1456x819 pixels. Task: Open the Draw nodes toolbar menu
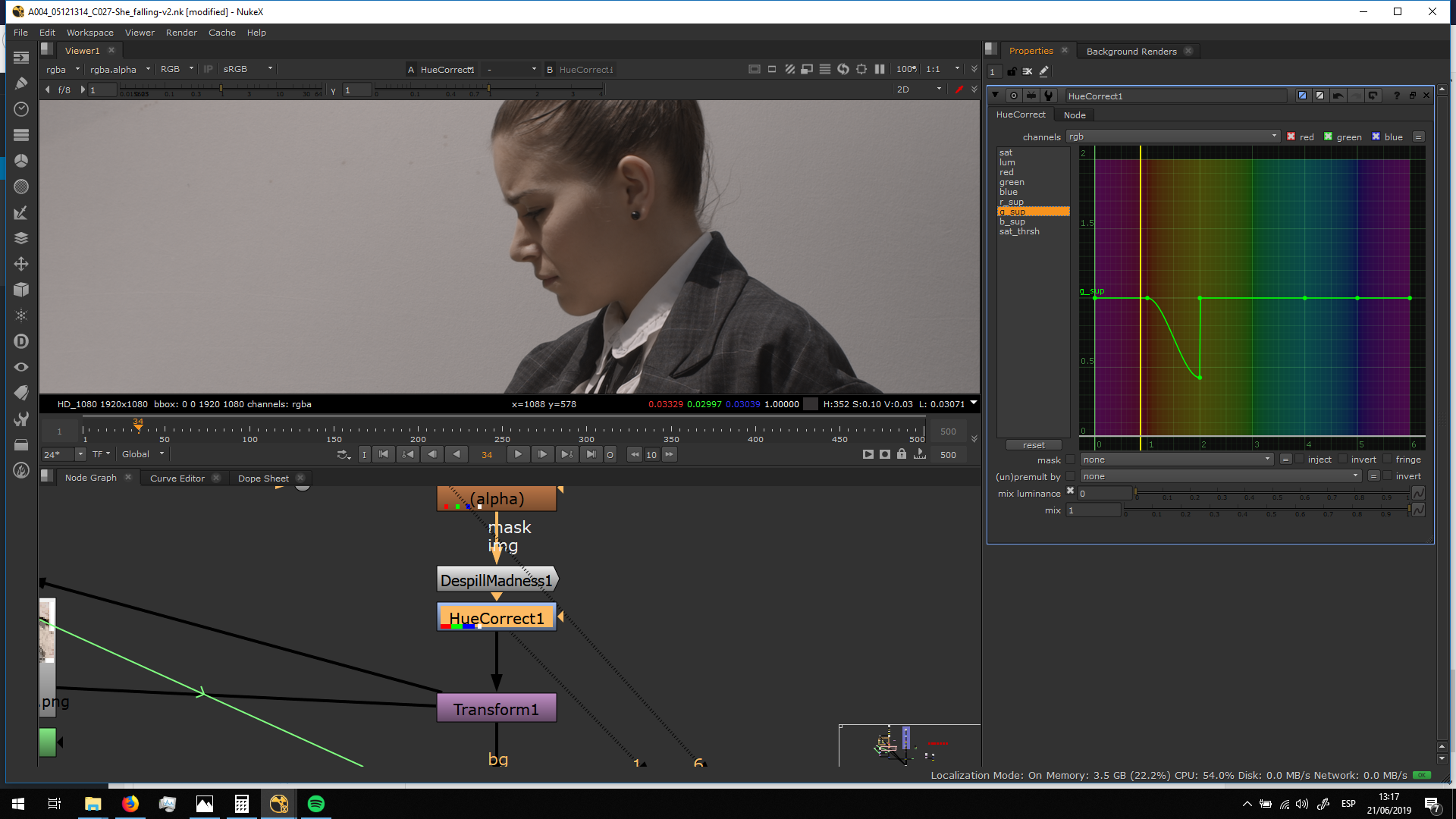tap(21, 83)
